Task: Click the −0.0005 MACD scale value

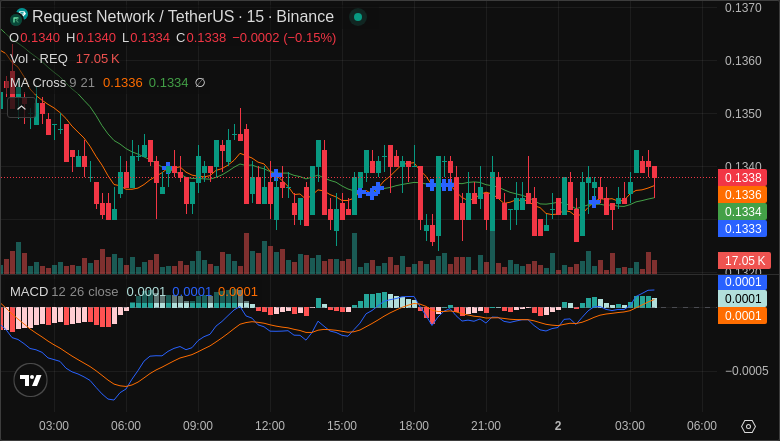Action: tap(746, 371)
